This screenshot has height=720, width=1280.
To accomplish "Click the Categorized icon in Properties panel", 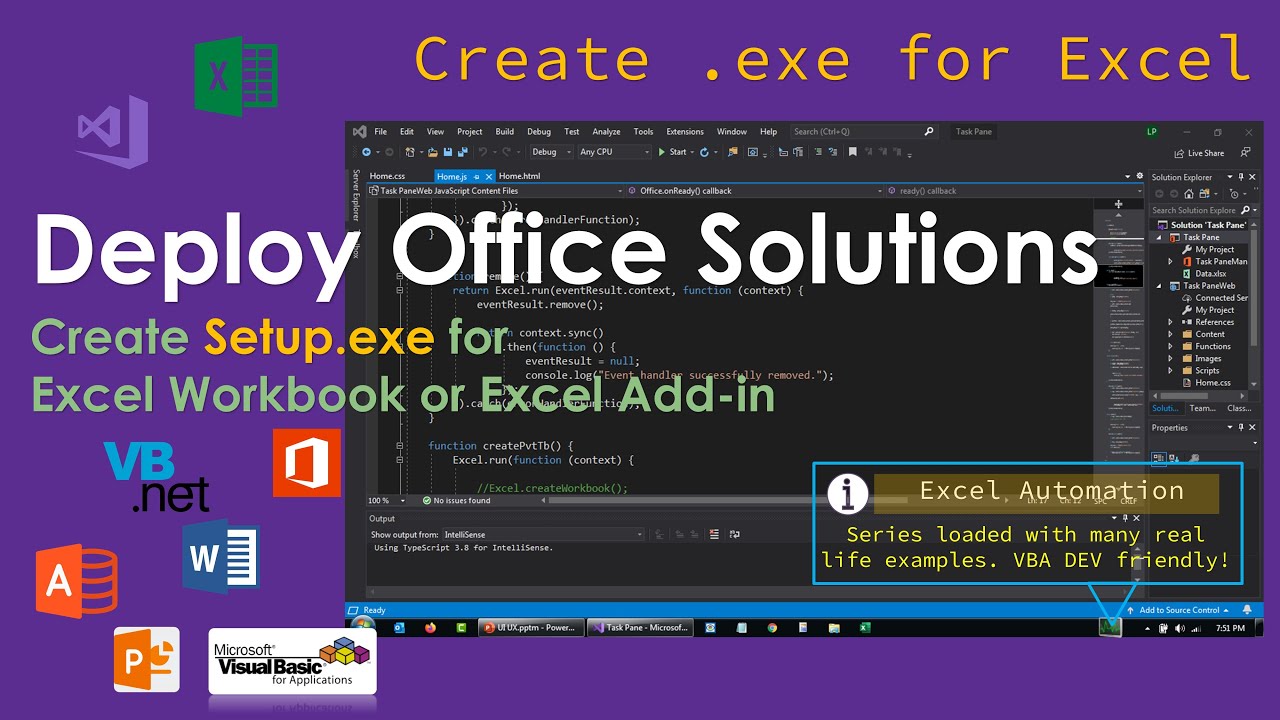I will (x=1159, y=459).
